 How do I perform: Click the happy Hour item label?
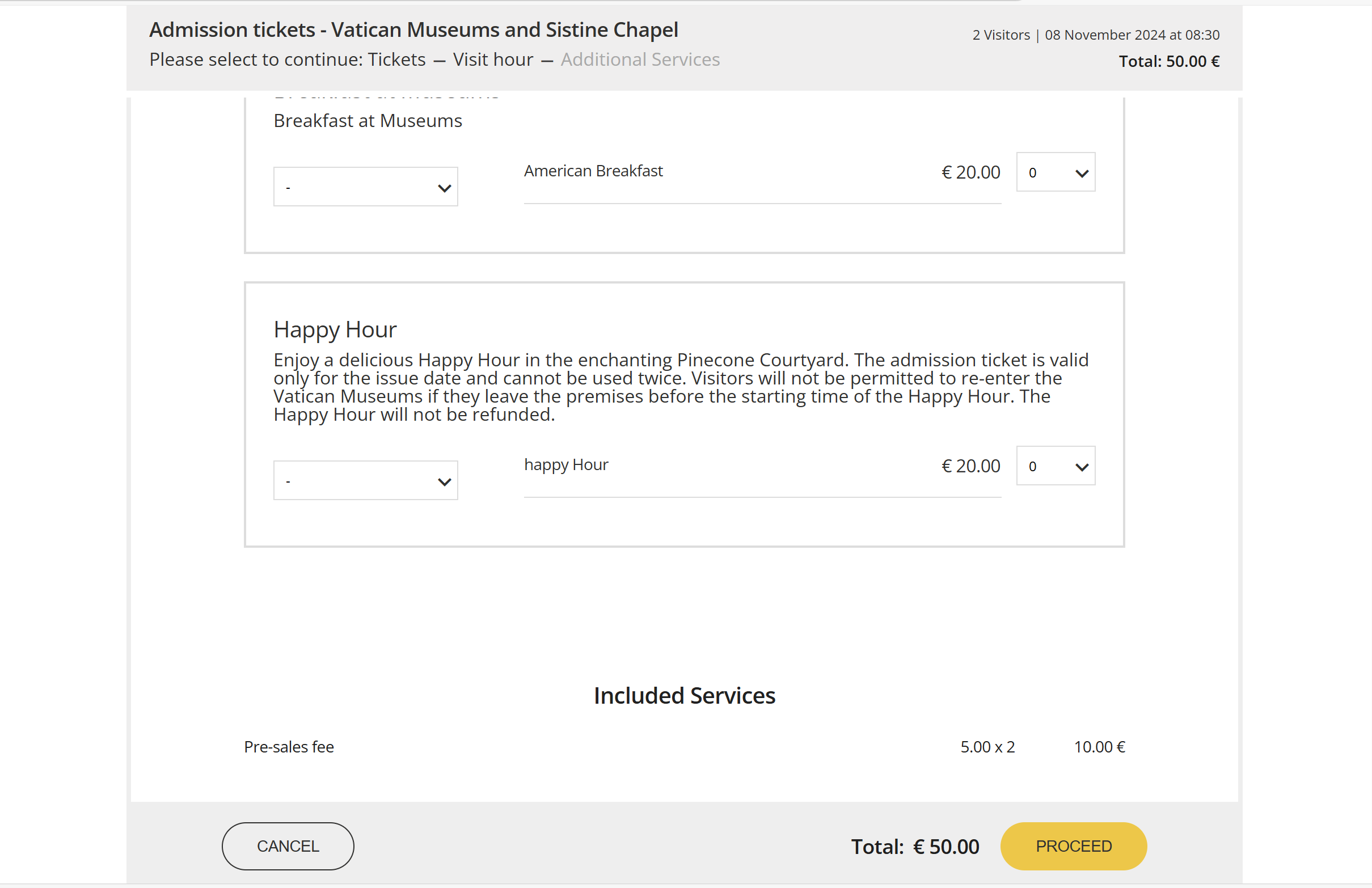click(565, 464)
